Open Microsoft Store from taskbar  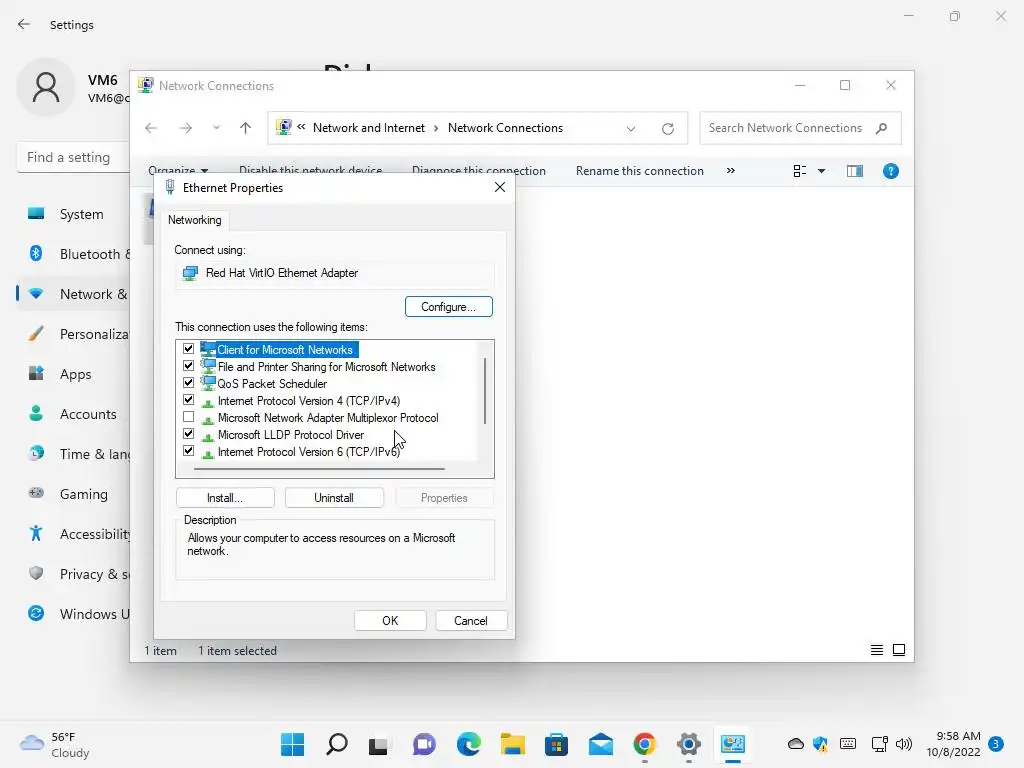click(x=556, y=744)
